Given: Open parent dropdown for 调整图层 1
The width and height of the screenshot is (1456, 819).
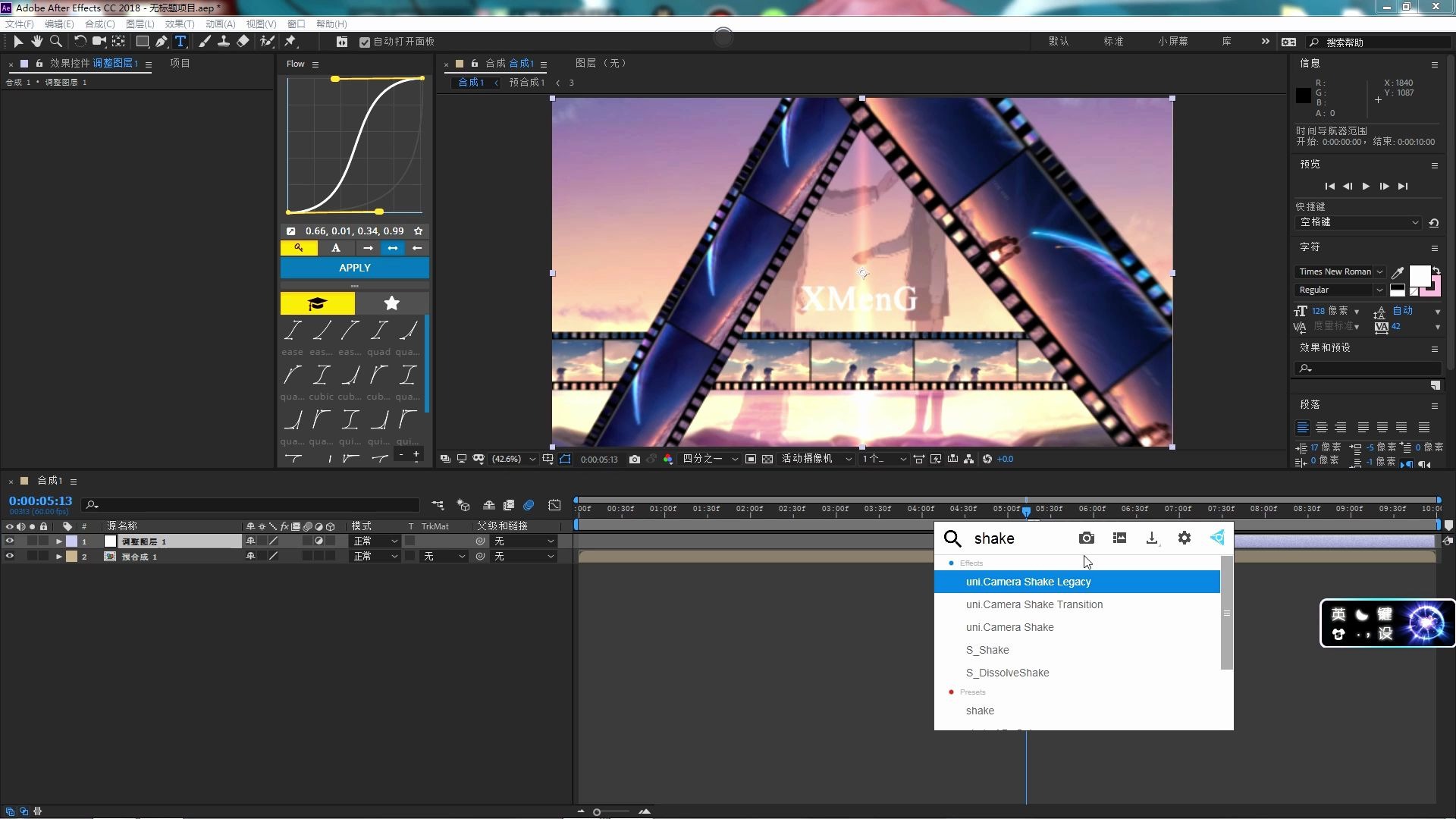Looking at the screenshot, I should click(524, 541).
